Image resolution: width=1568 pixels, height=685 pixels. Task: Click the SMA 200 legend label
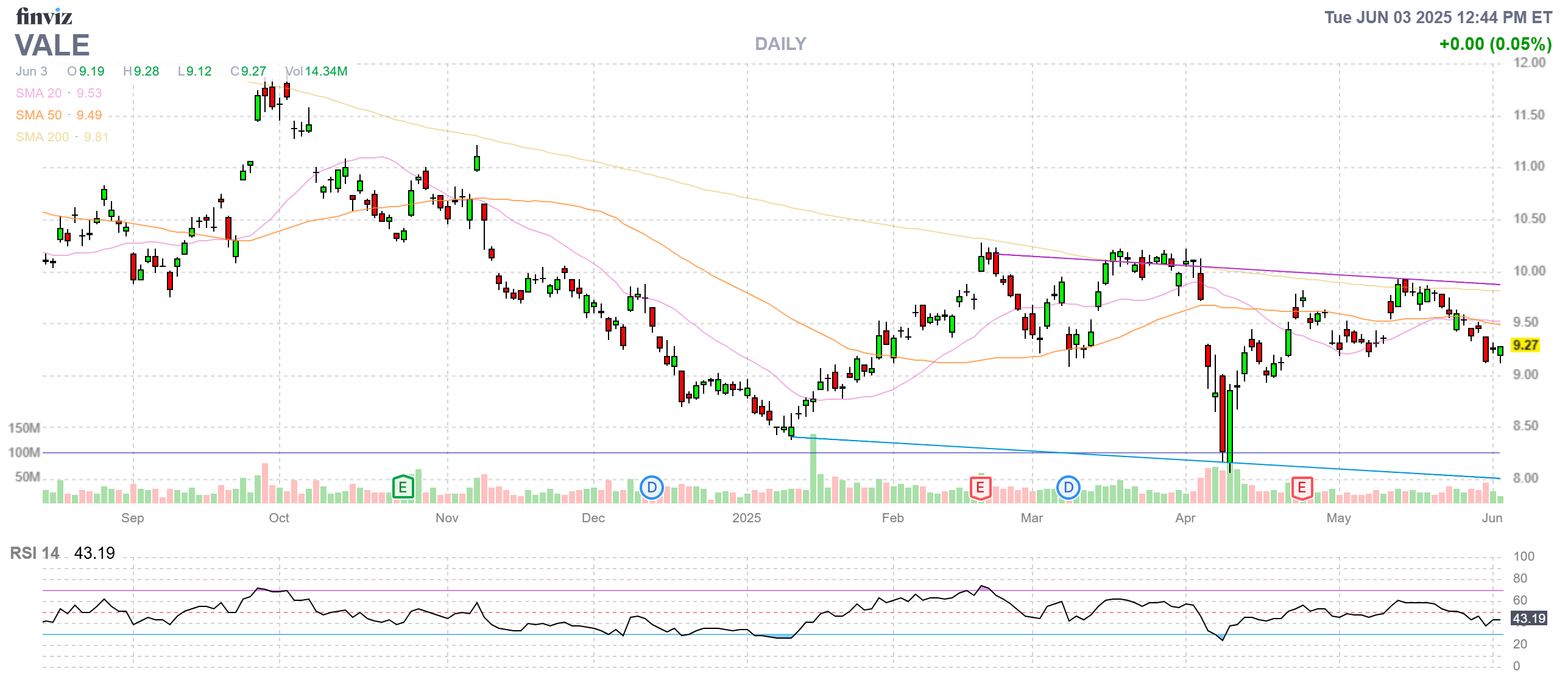43,137
